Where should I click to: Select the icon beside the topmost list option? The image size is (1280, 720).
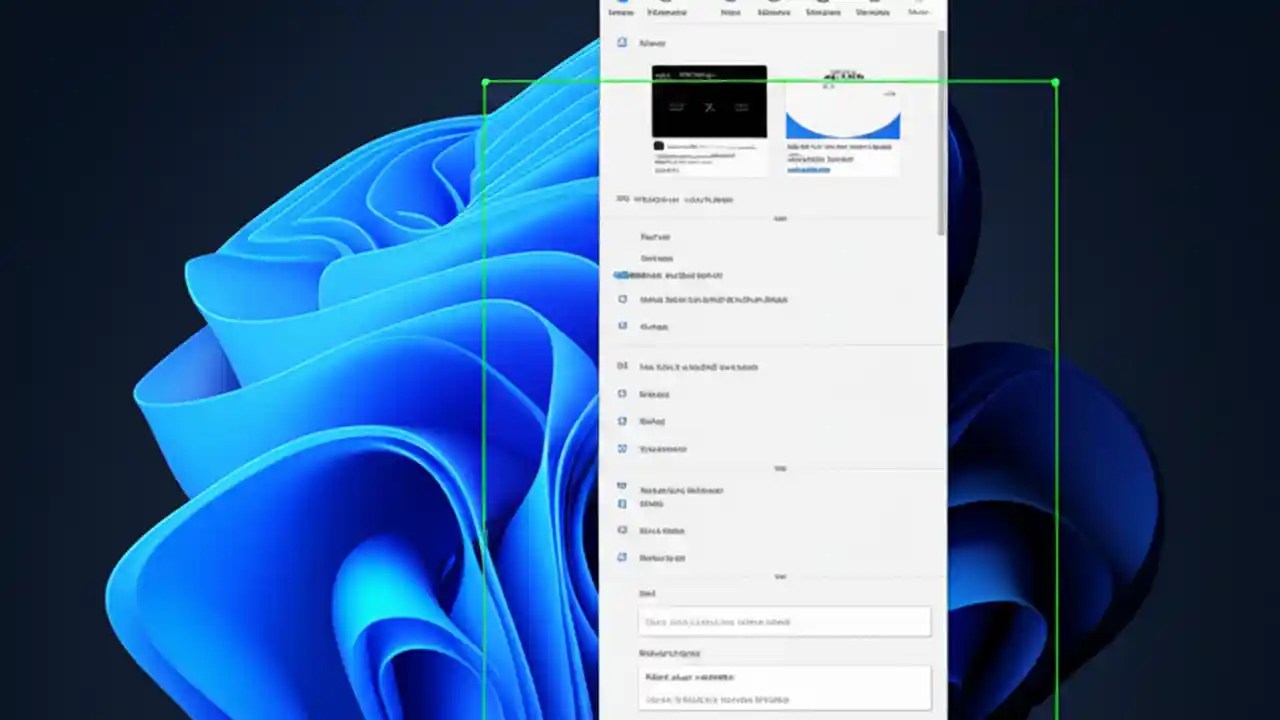[622, 237]
